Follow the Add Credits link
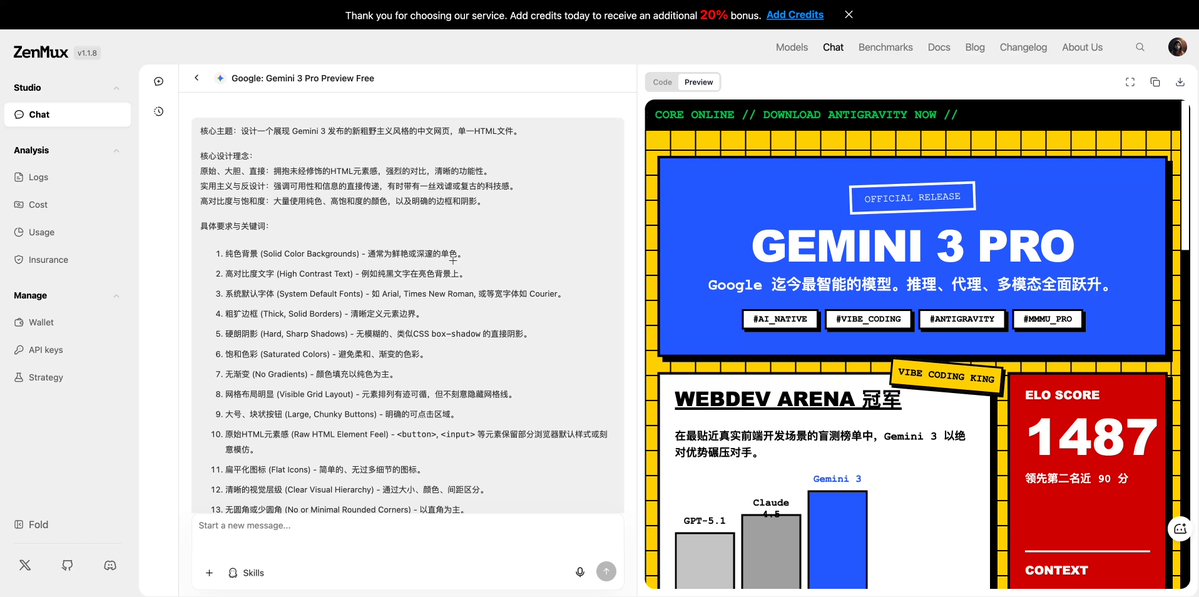1199x597 pixels. (x=794, y=15)
